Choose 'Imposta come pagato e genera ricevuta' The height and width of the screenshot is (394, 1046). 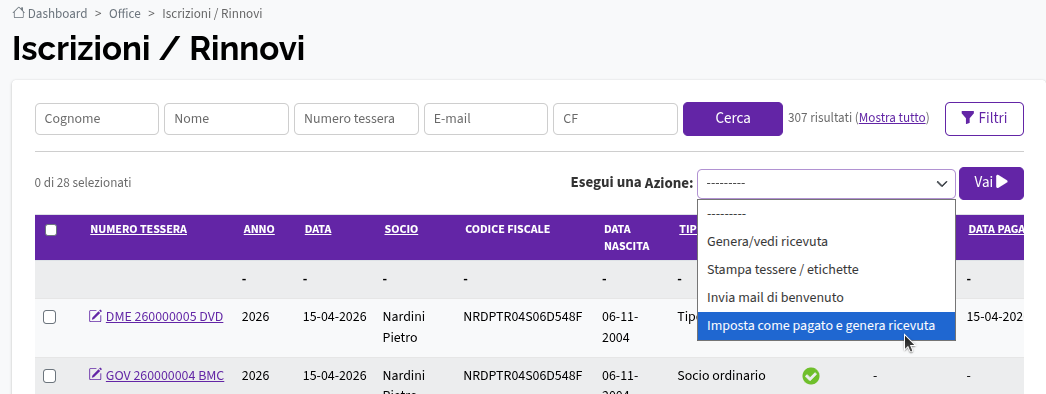coord(827,326)
